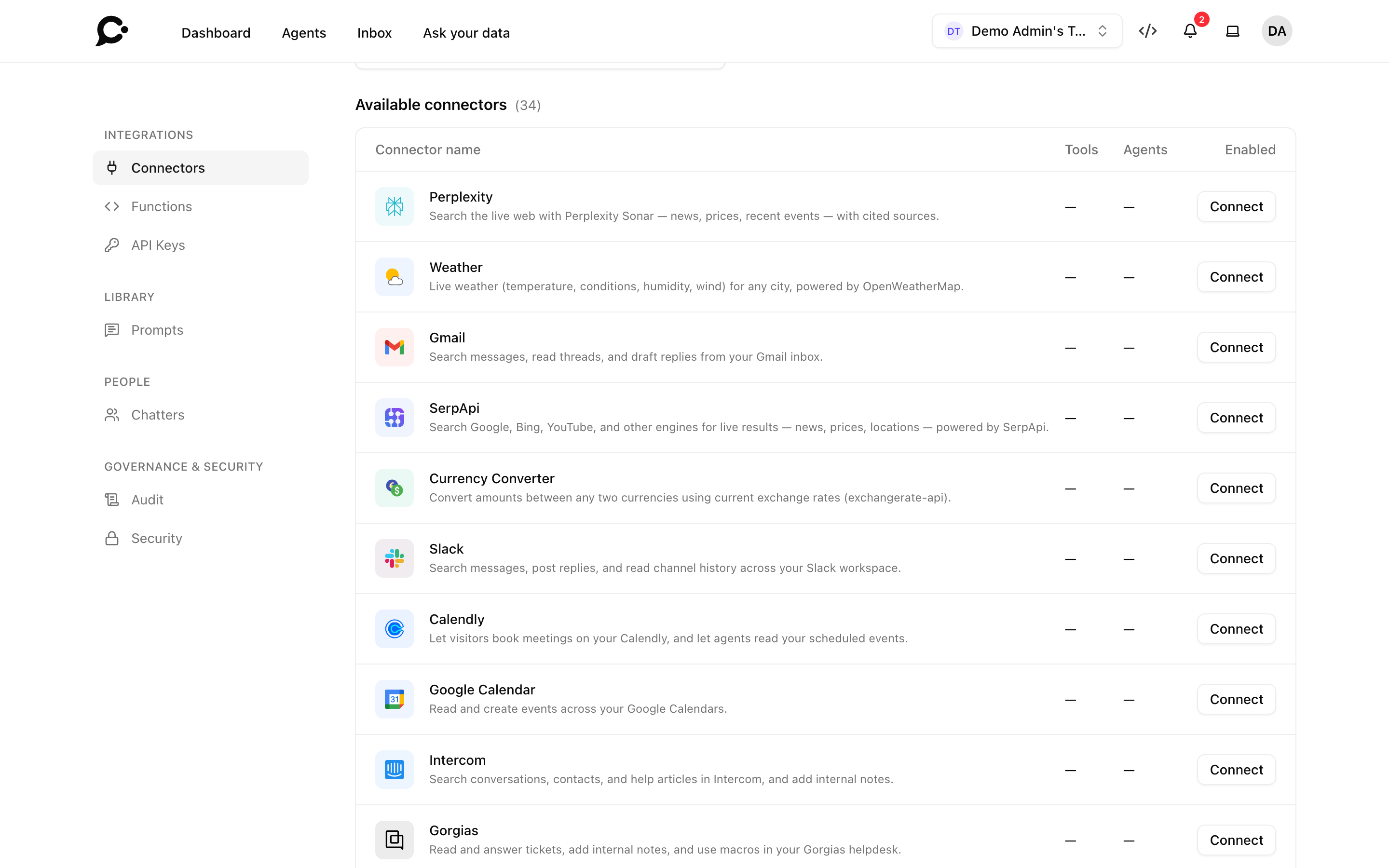1389x868 pixels.
Task: Open Functions in the sidebar
Action: click(200, 206)
